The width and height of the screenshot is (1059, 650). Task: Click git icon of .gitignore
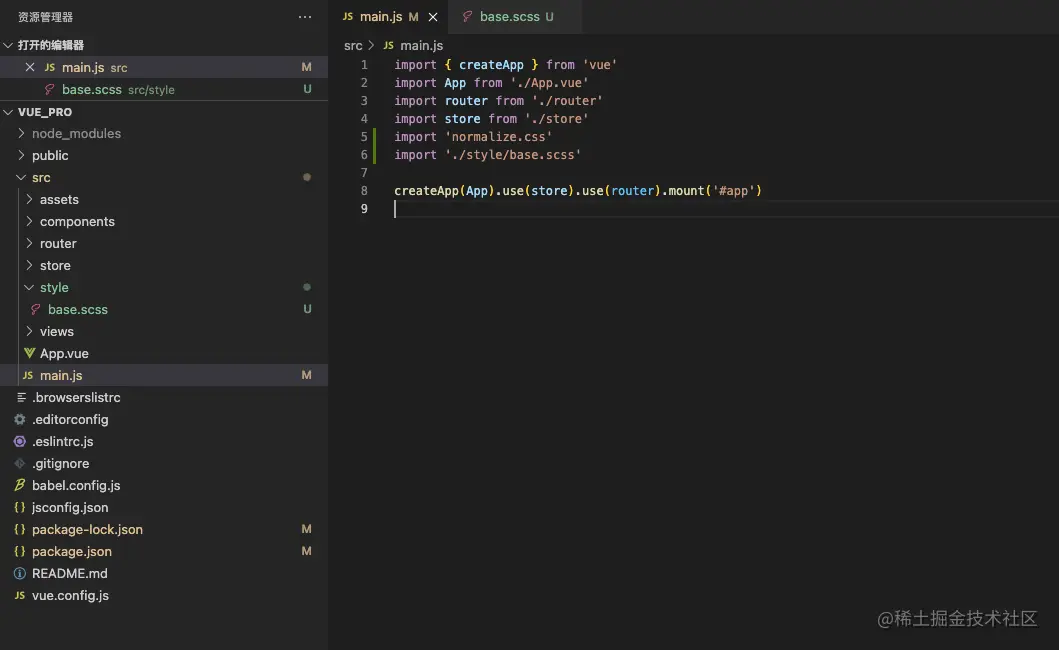(20, 464)
